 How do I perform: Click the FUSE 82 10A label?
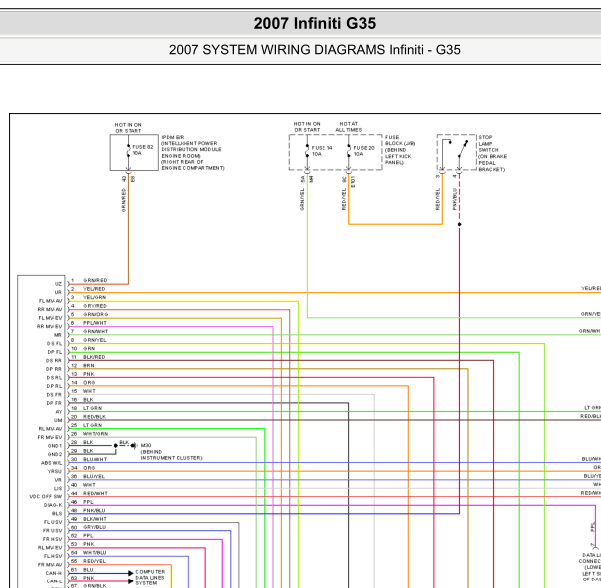click(x=143, y=150)
